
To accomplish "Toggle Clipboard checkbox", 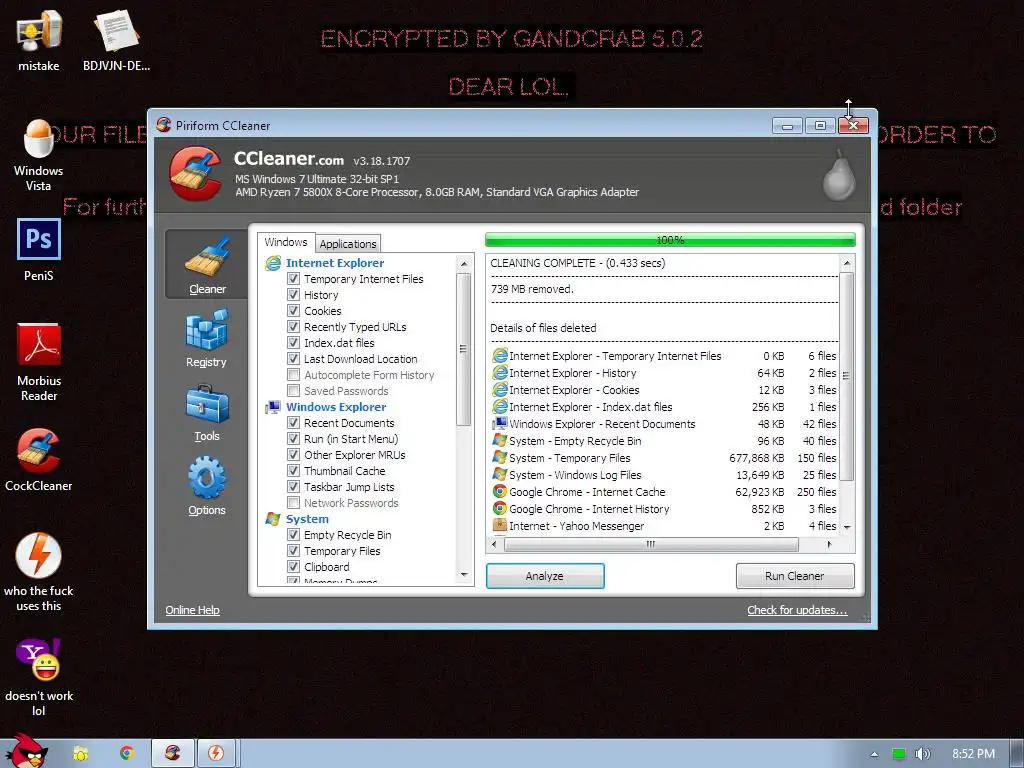I will click(294, 567).
